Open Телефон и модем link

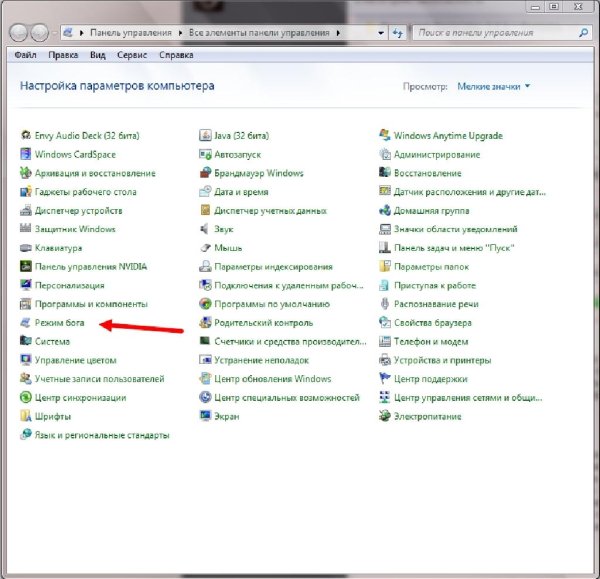[x=431, y=341]
